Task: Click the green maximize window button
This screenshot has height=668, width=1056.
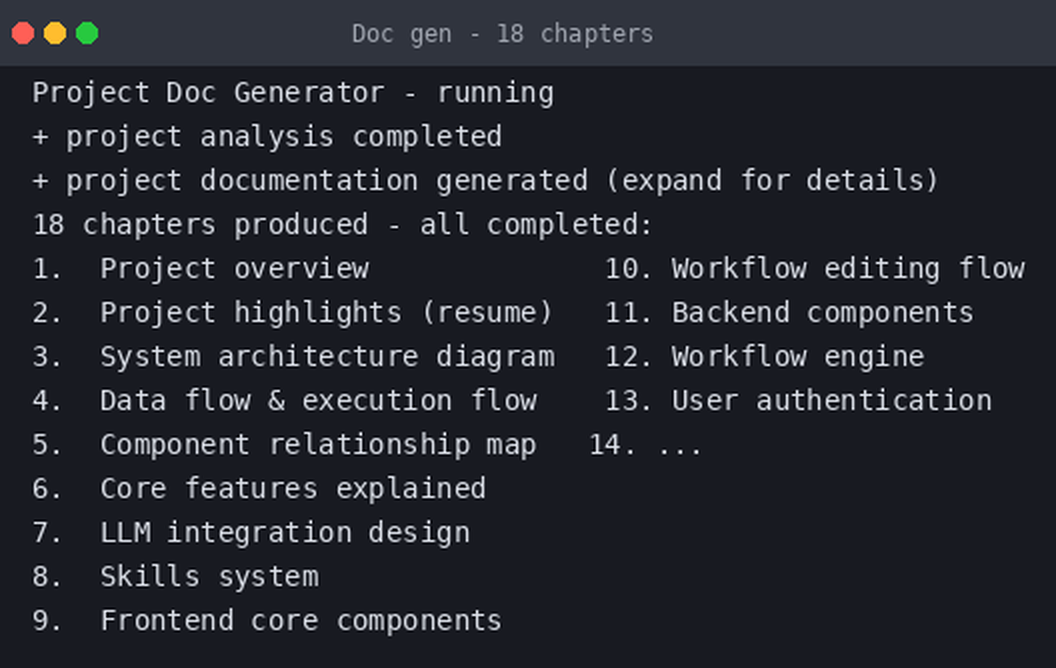Action: [87, 33]
